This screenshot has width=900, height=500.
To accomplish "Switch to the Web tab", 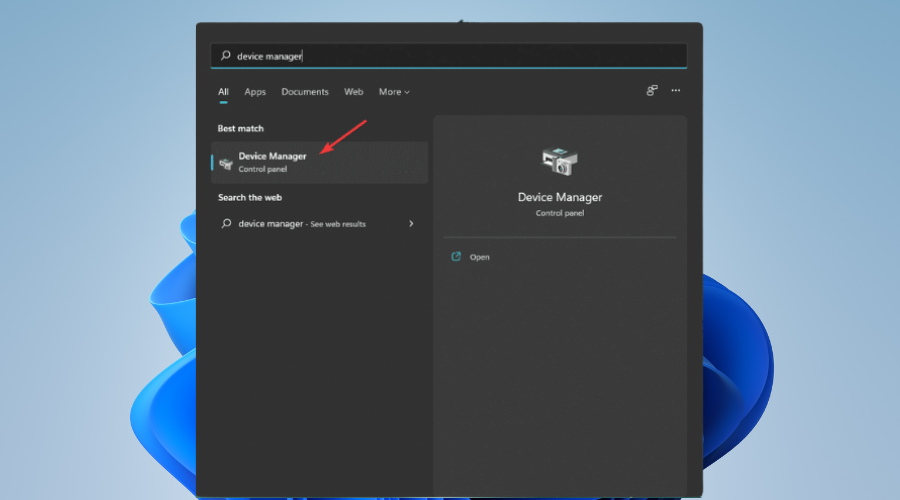I will point(354,92).
